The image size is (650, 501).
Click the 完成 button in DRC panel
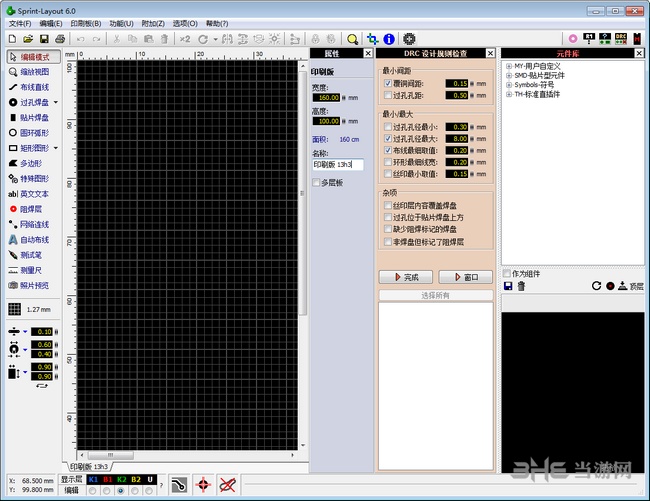pyautogui.click(x=406, y=277)
